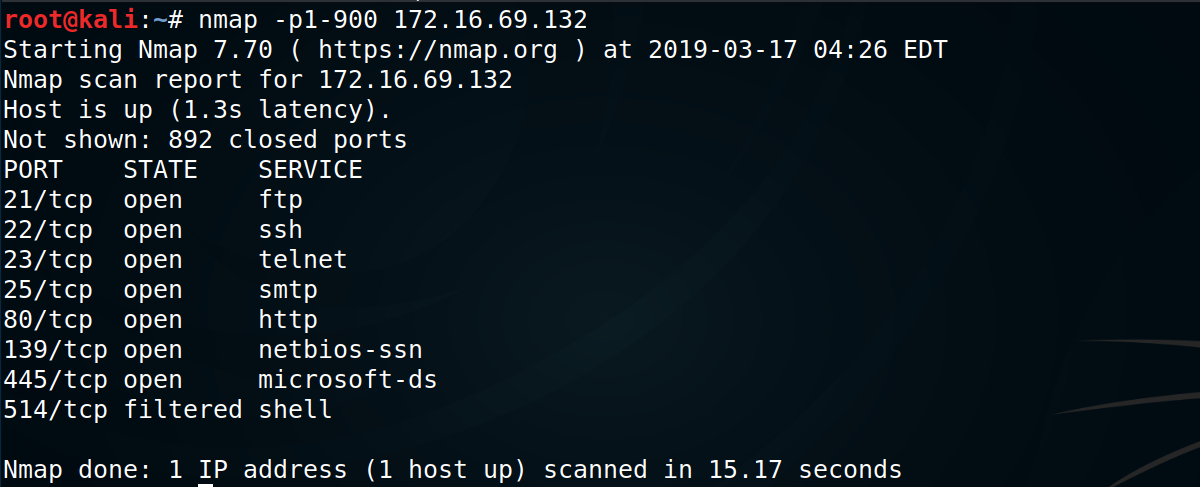Click the http service name

(x=287, y=319)
